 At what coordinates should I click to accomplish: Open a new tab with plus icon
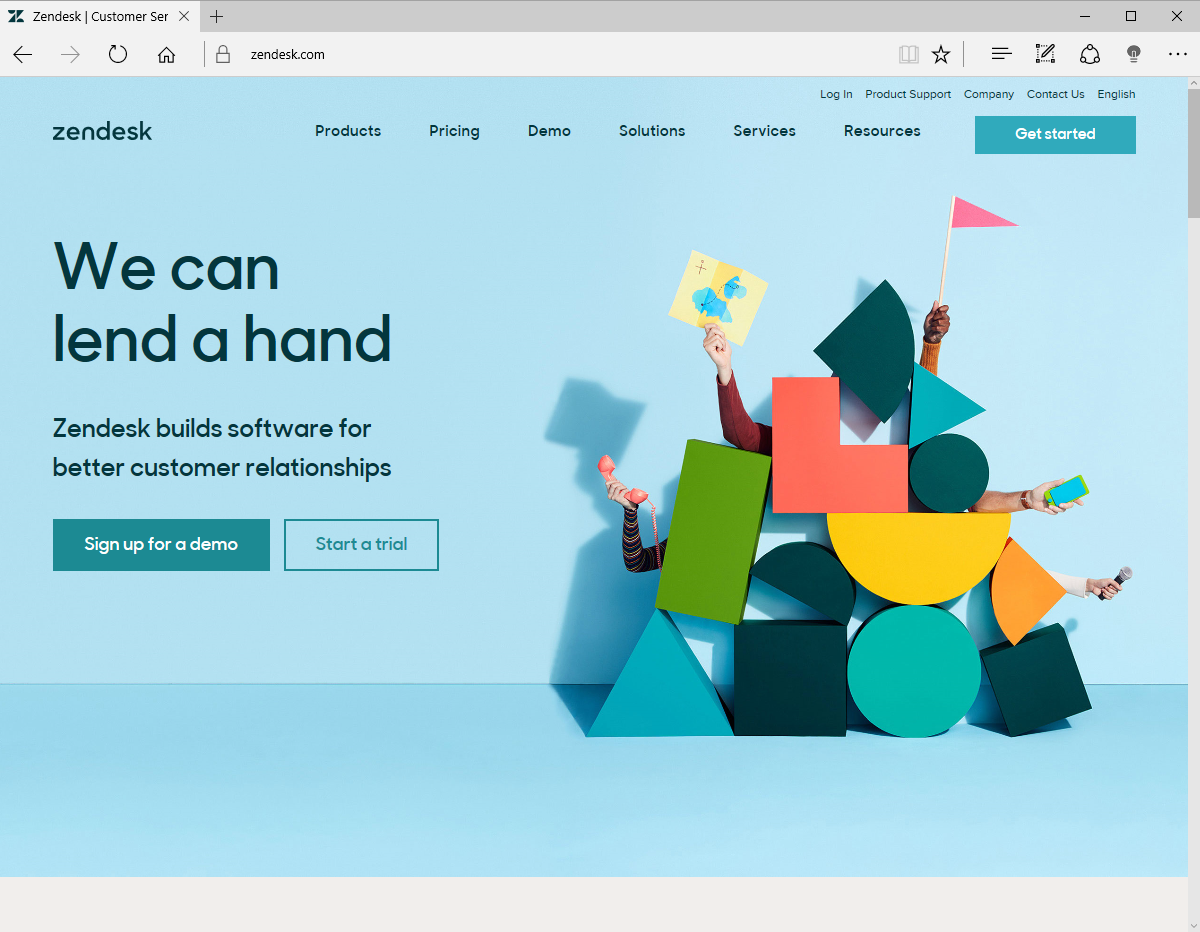point(217,16)
